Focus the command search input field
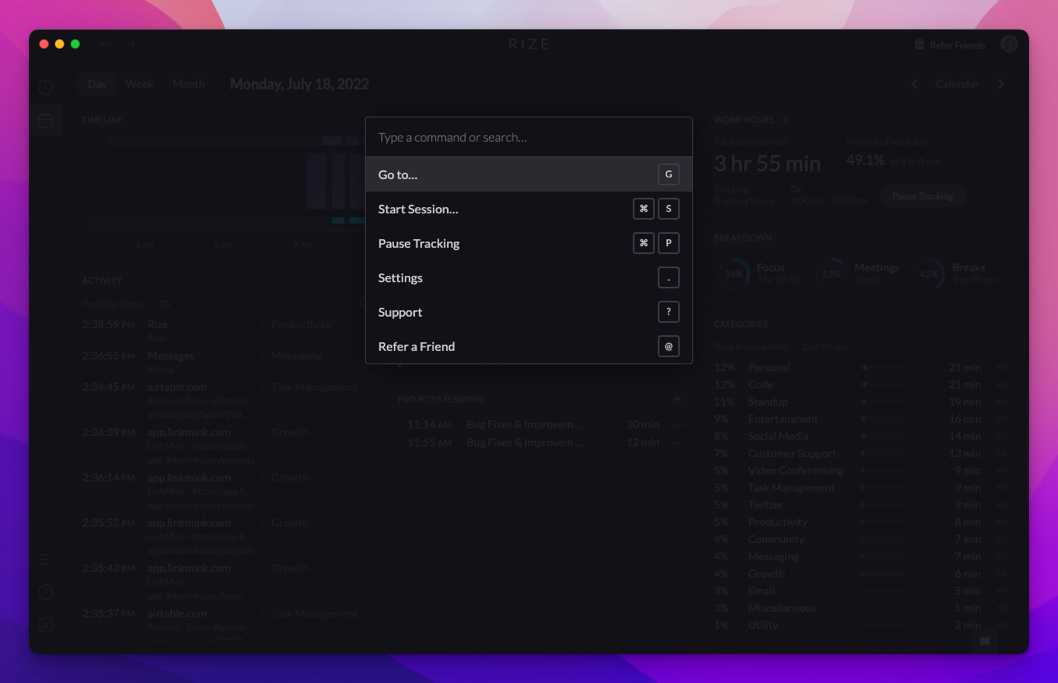This screenshot has height=683, width=1058. (x=529, y=137)
